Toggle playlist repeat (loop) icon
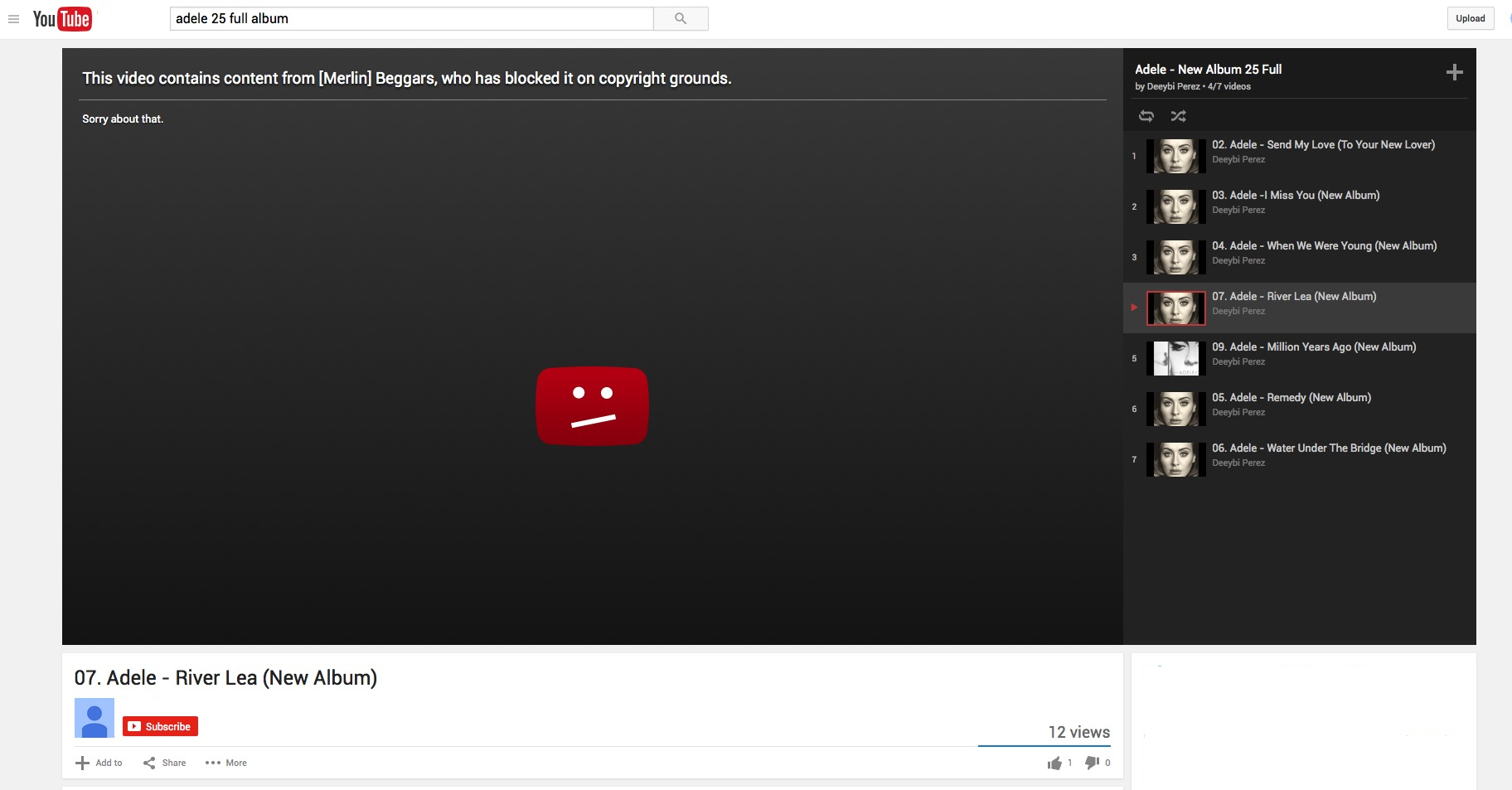1512x790 pixels. pos(1146,116)
